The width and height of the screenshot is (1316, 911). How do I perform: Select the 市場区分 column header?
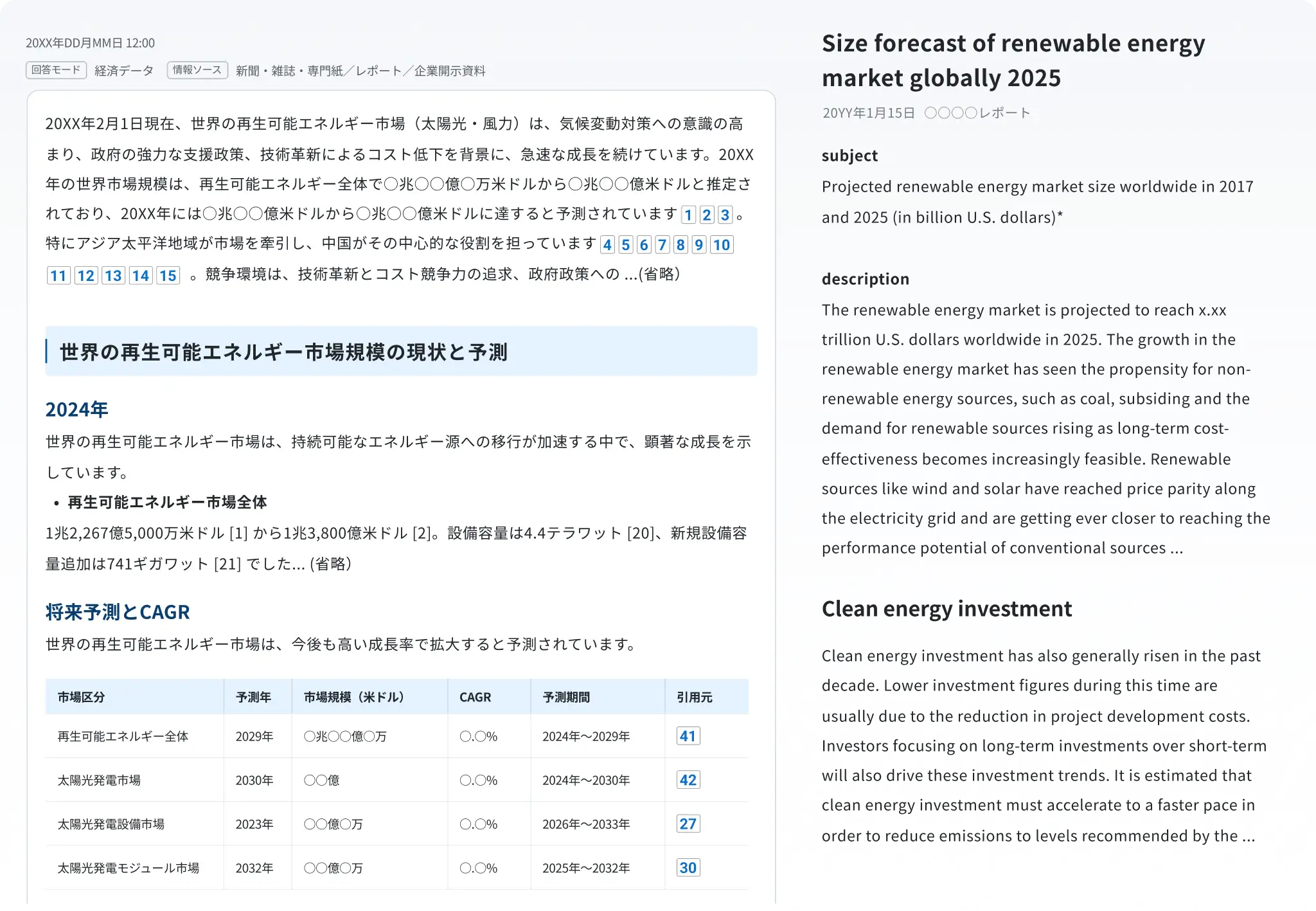pyautogui.click(x=81, y=697)
